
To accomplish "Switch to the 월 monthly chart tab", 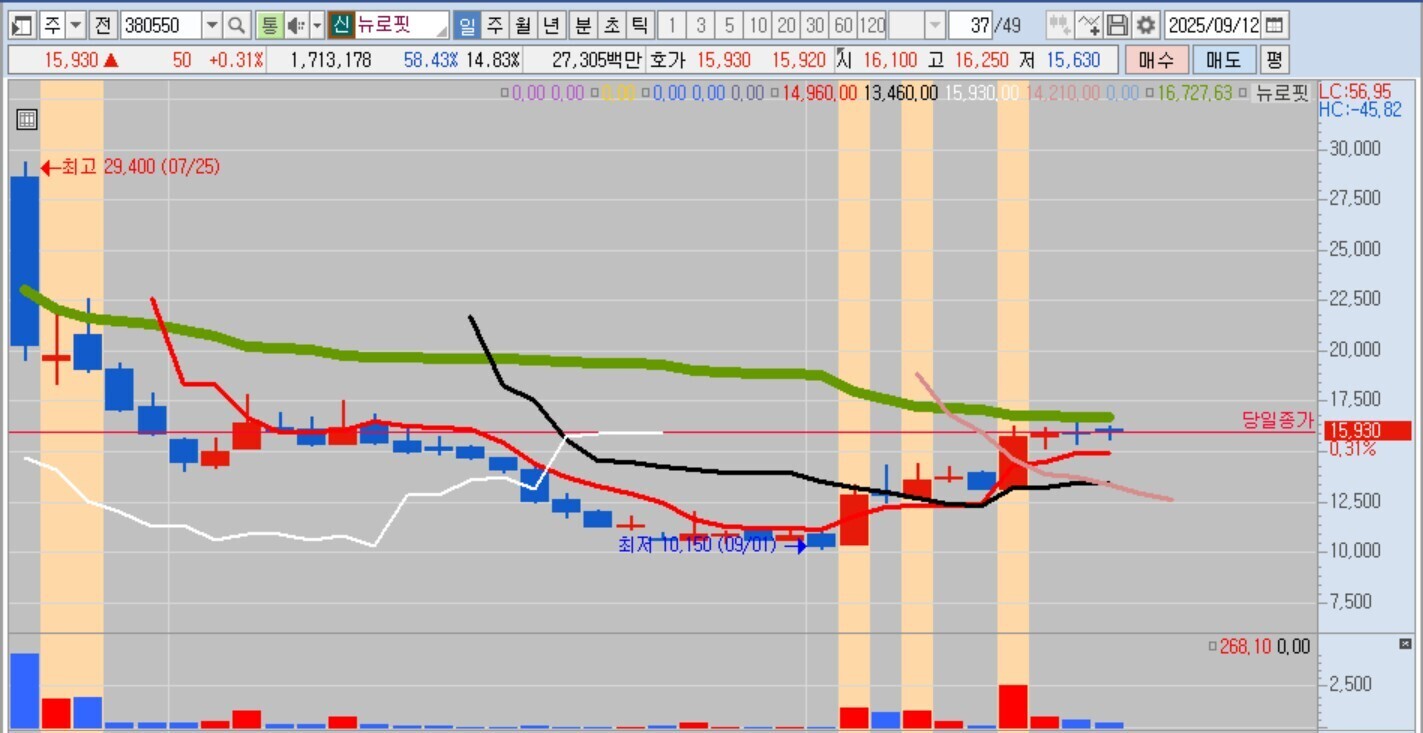I will tap(522, 25).
